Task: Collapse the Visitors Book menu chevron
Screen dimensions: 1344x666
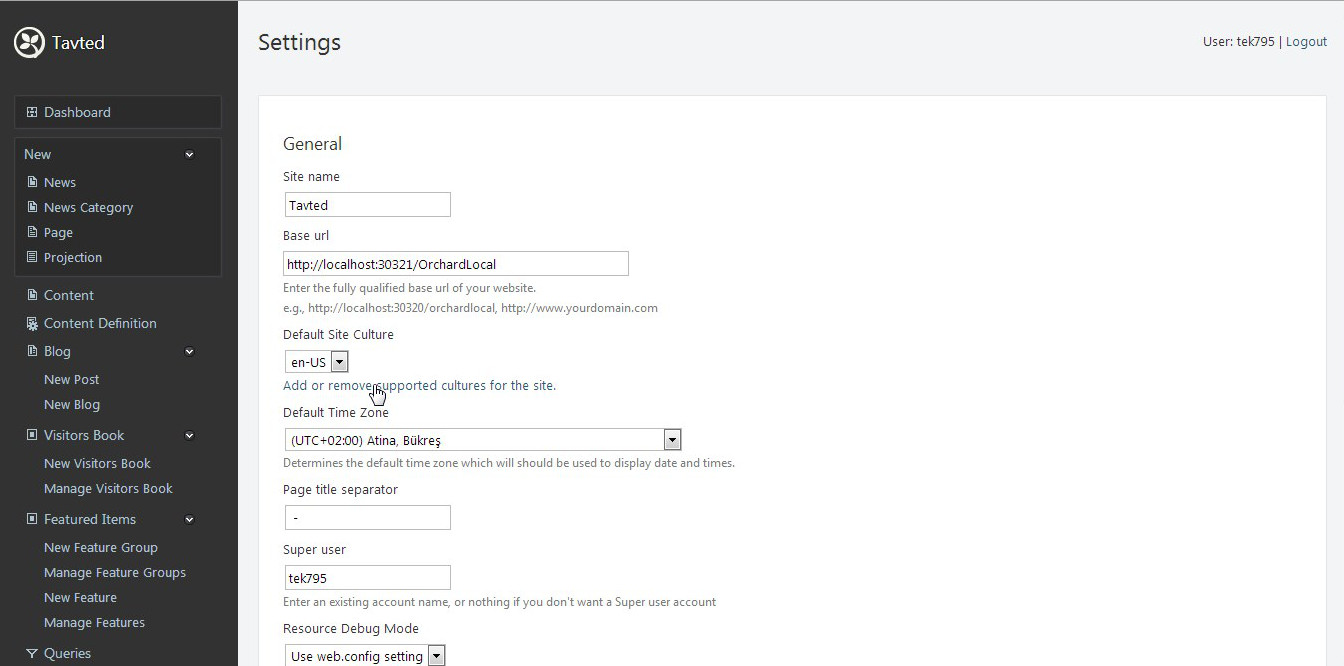Action: tap(189, 435)
